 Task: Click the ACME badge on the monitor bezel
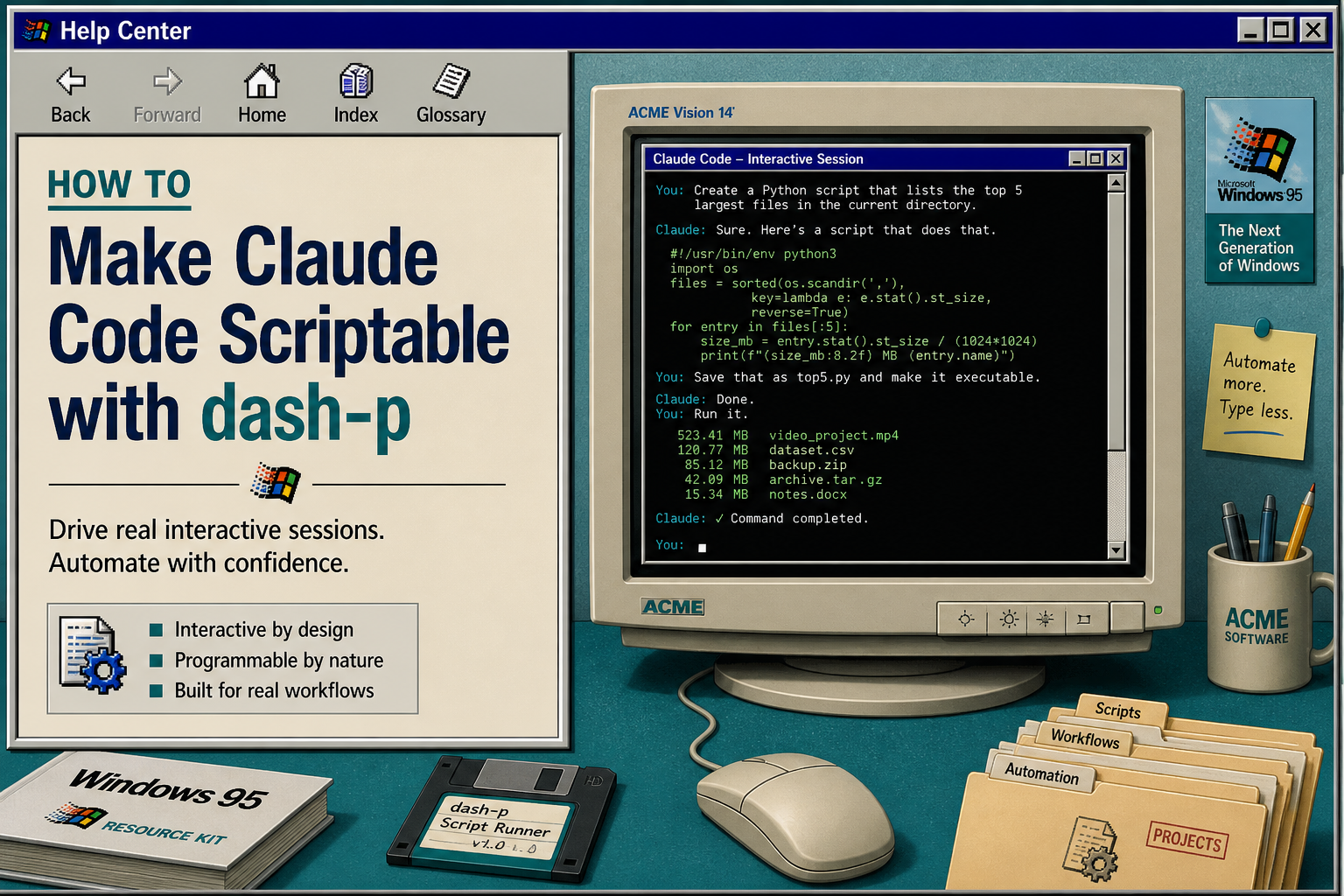[673, 607]
